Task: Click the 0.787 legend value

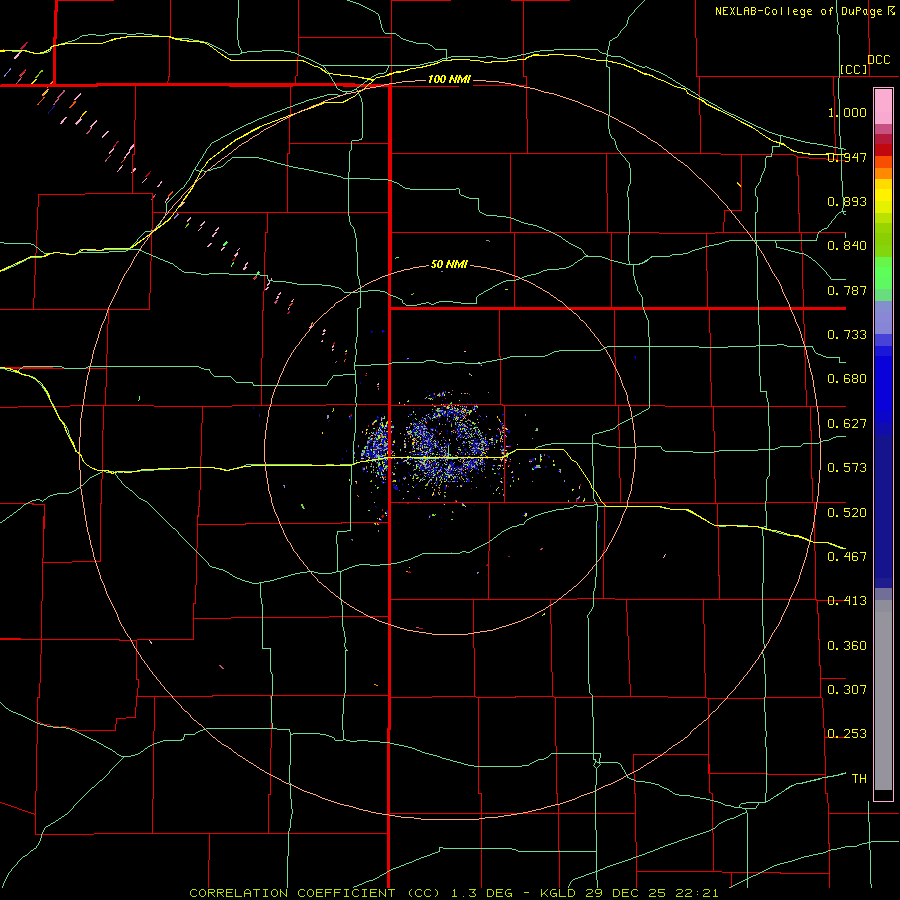Action: point(847,290)
